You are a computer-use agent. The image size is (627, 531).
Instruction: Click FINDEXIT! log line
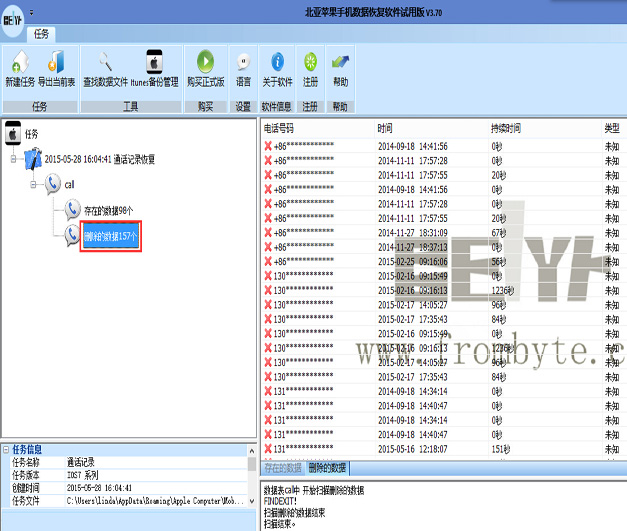click(x=280, y=501)
